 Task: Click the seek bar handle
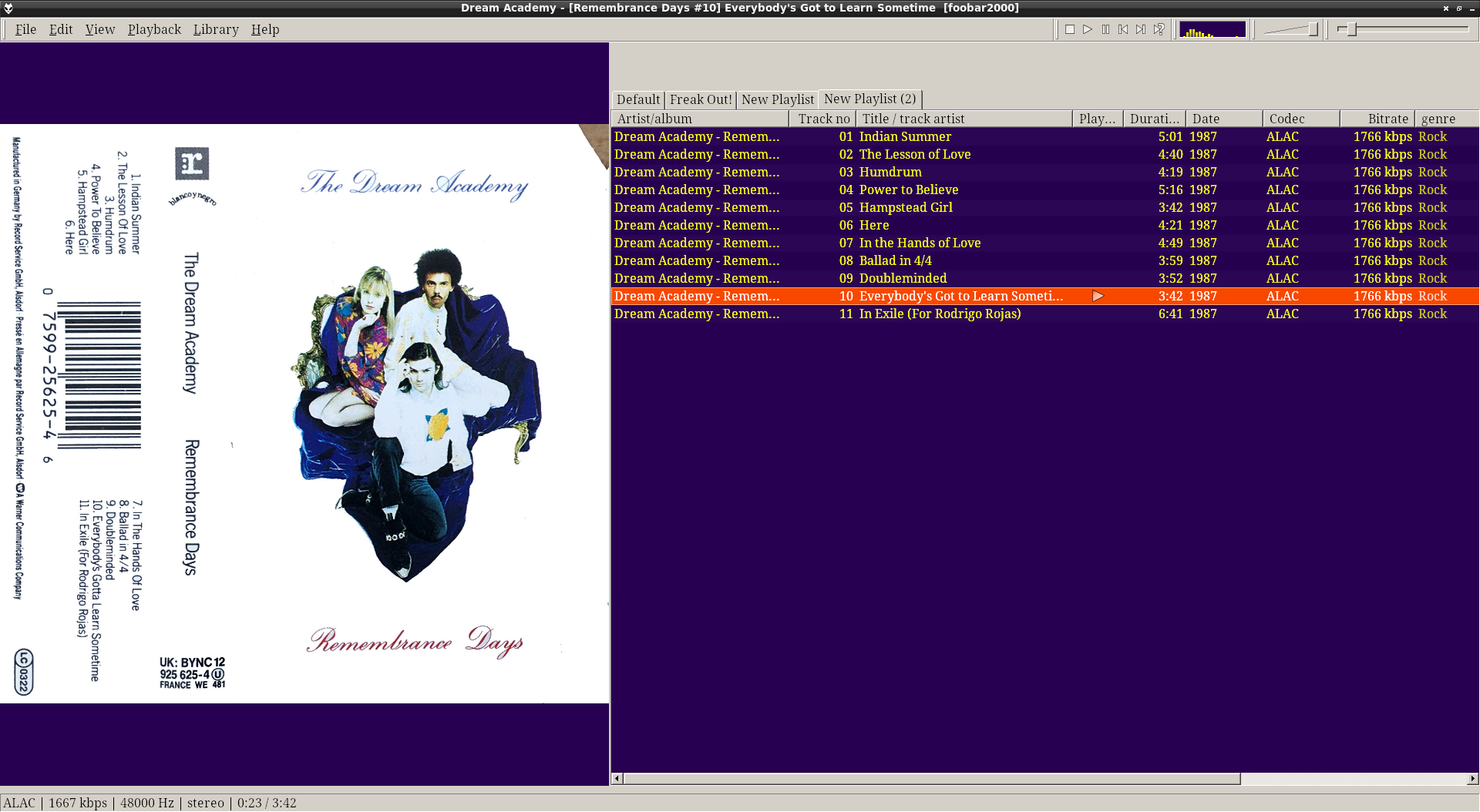click(x=1351, y=29)
